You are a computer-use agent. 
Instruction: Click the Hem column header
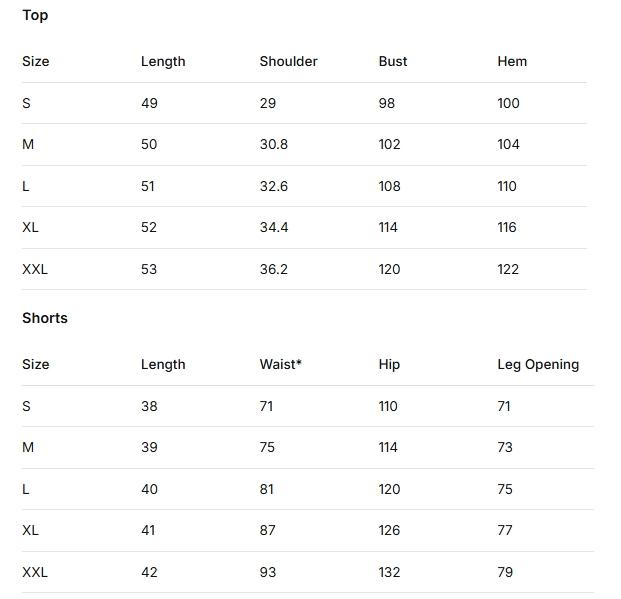pos(512,61)
